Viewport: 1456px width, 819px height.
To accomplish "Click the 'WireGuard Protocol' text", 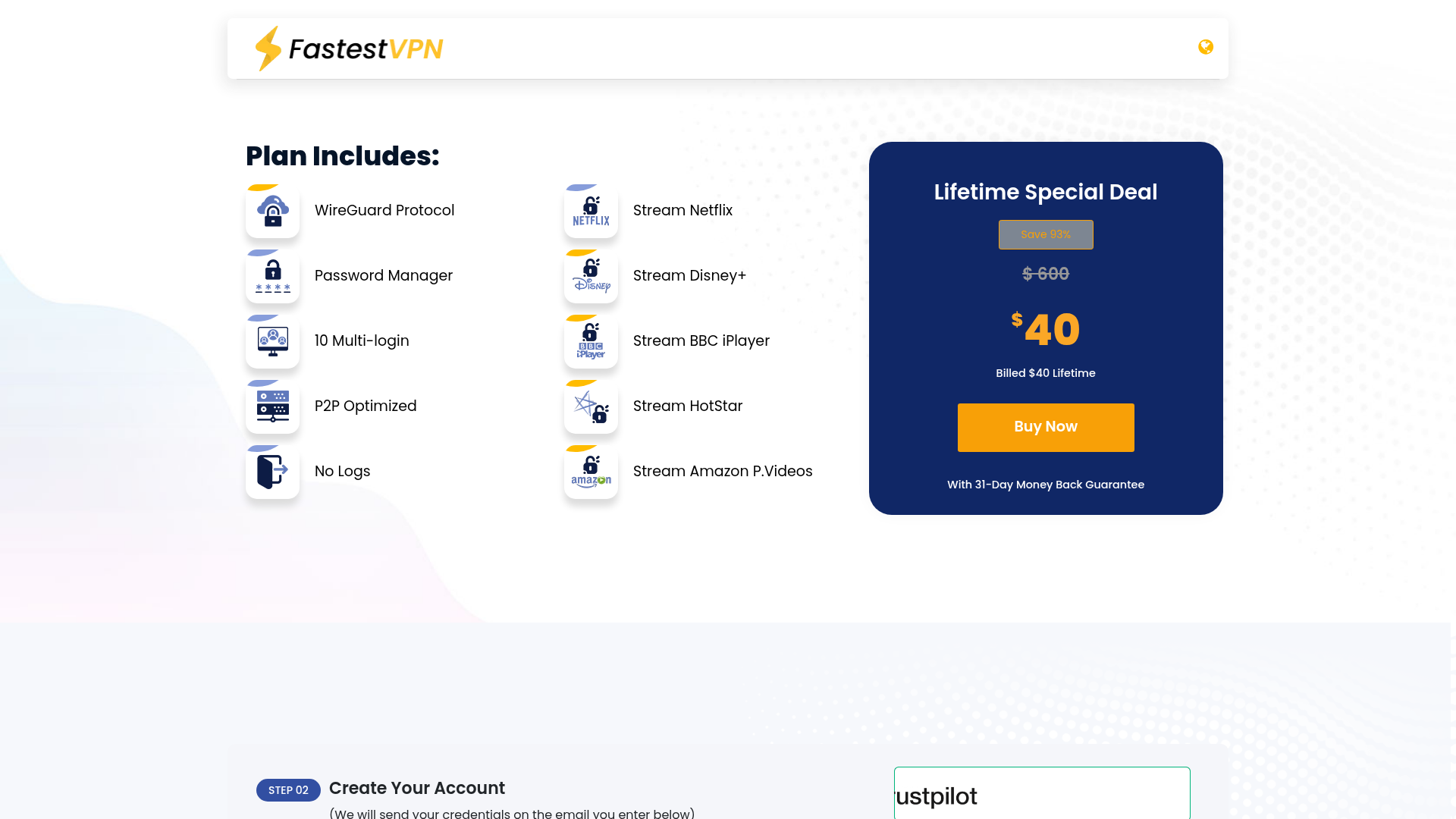I will click(x=384, y=210).
